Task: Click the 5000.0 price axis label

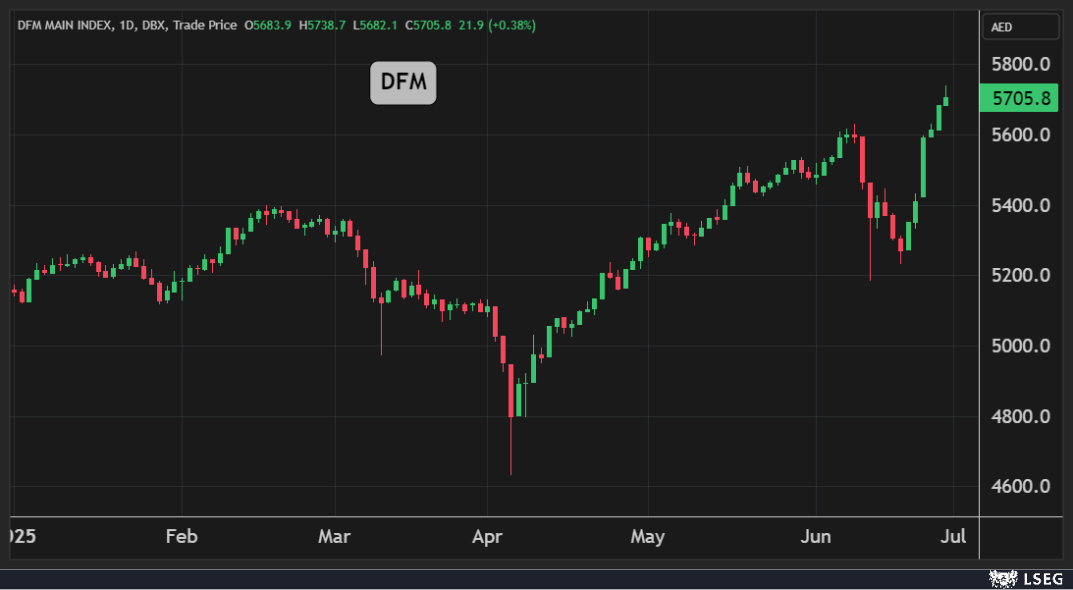Action: pos(1019,346)
